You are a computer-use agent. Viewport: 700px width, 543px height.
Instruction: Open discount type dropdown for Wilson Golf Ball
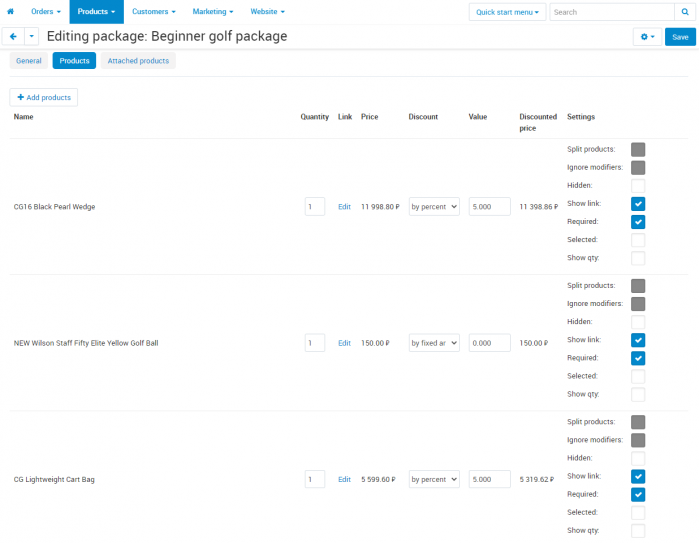[434, 343]
